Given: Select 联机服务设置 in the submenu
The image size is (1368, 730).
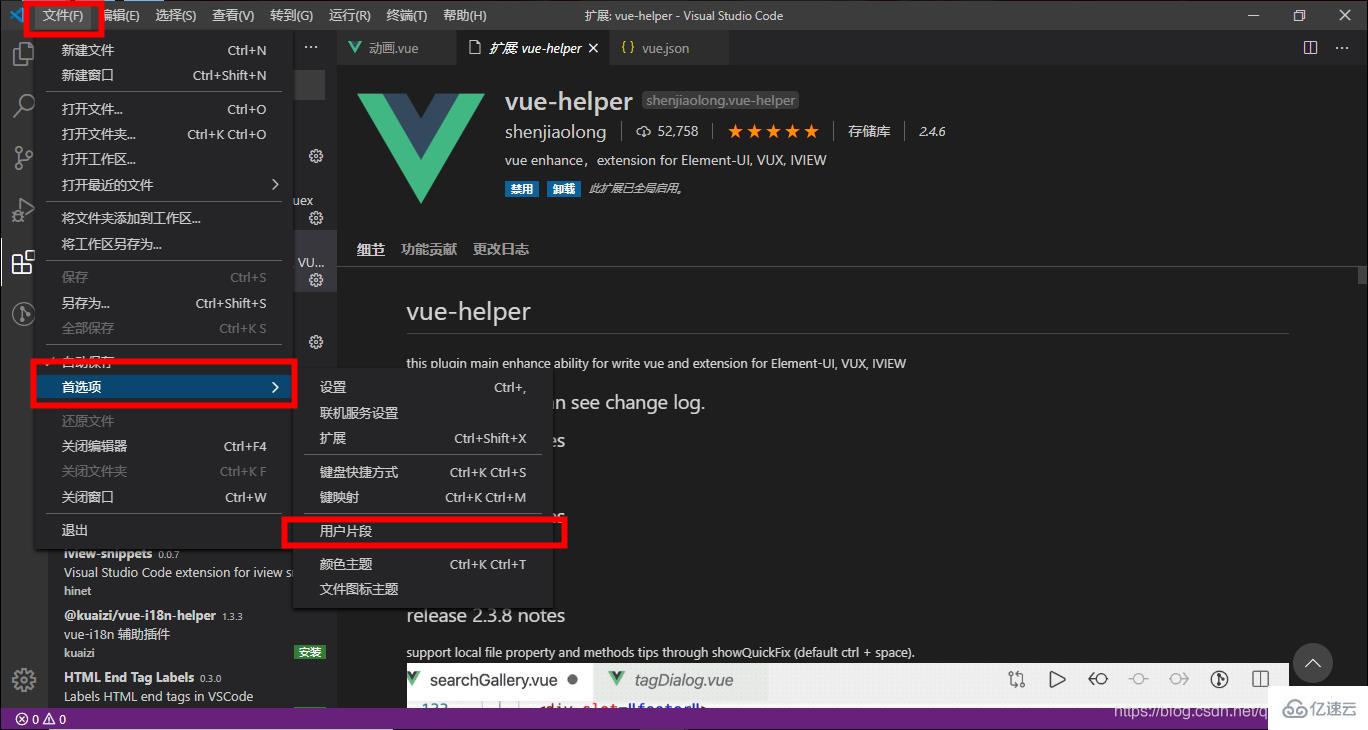Looking at the screenshot, I should pos(423,413).
